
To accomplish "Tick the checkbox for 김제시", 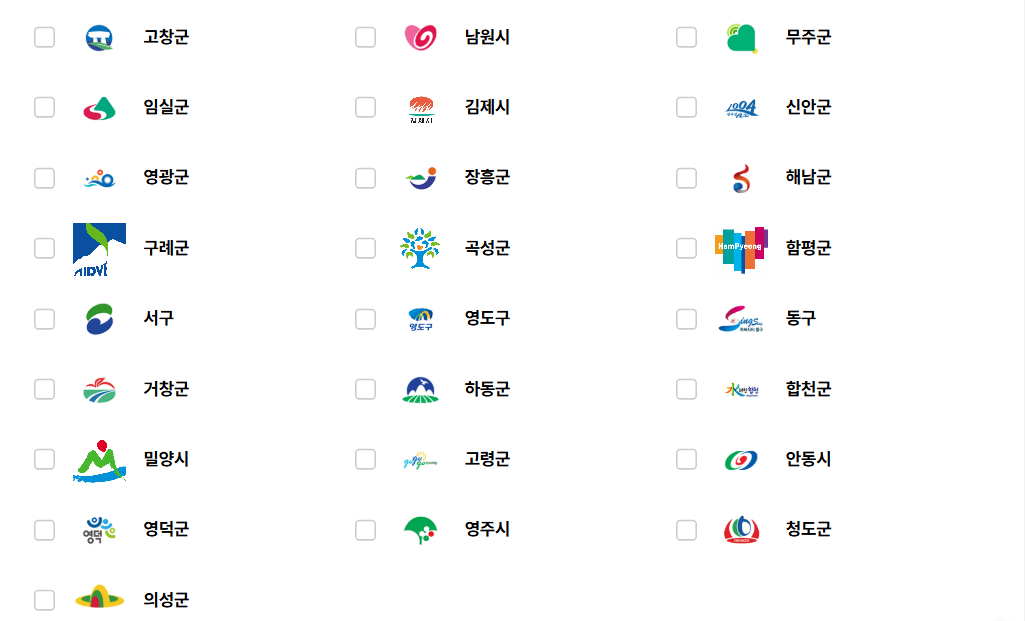I will pyautogui.click(x=366, y=107).
